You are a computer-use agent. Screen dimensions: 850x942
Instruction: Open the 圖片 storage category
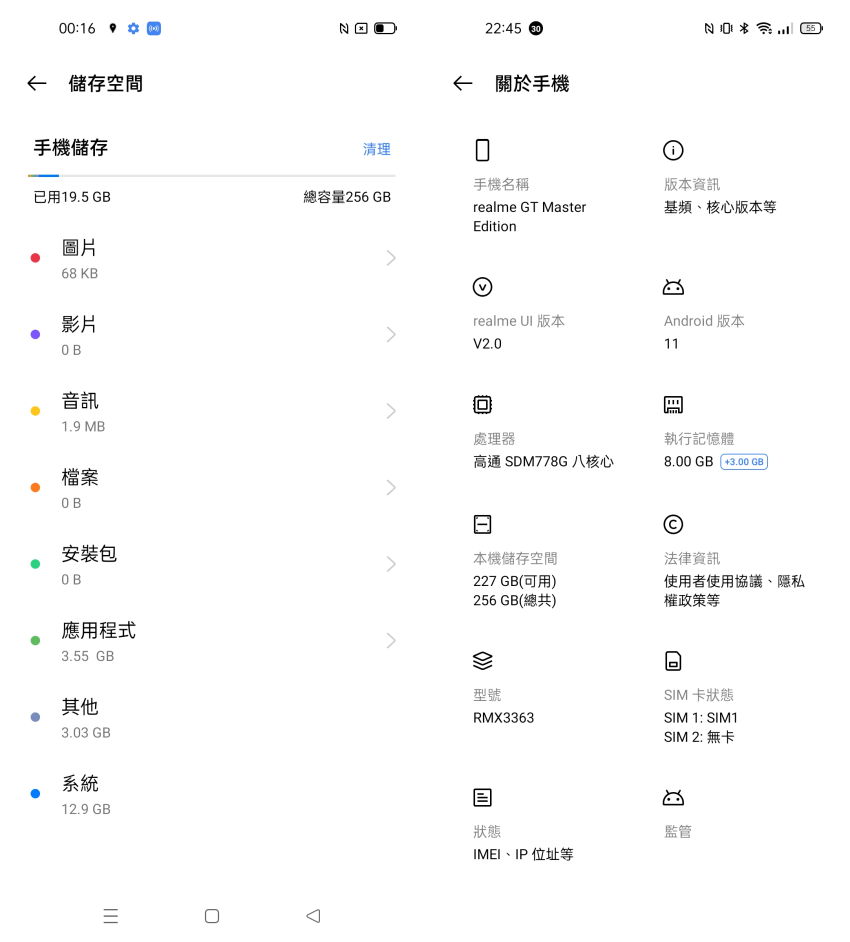[x=211, y=258]
